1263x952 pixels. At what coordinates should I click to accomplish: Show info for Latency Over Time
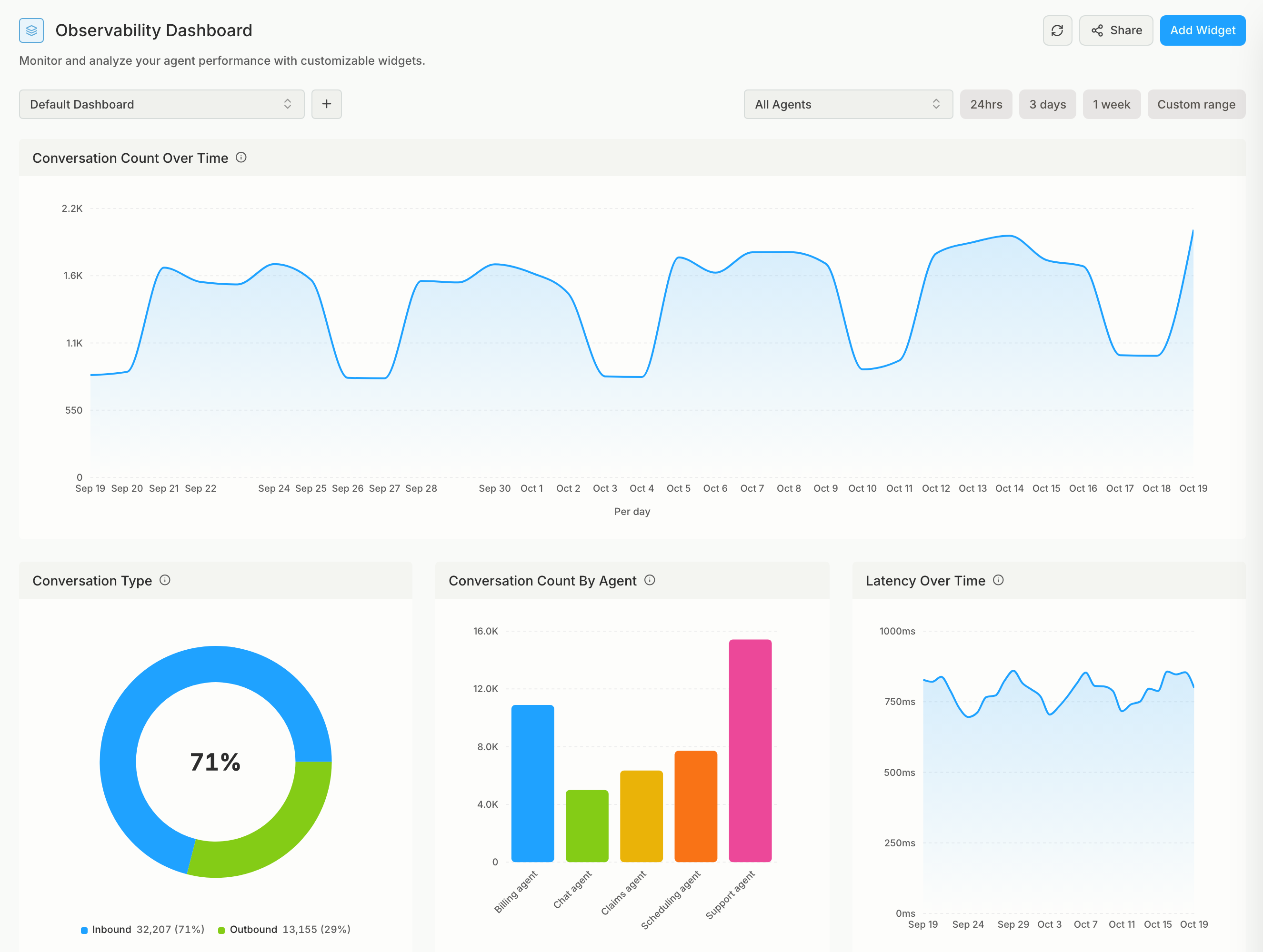998,580
